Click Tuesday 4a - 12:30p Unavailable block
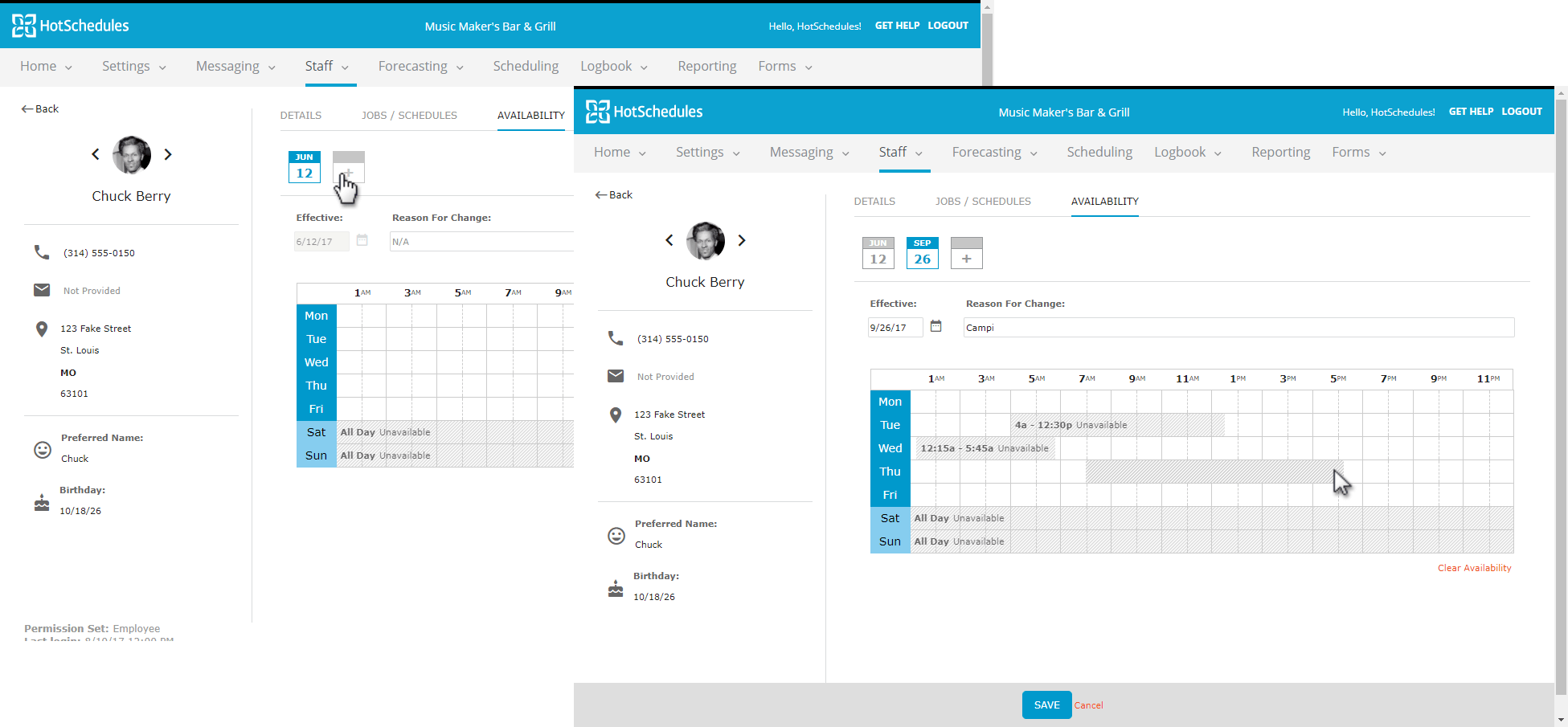 1117,425
